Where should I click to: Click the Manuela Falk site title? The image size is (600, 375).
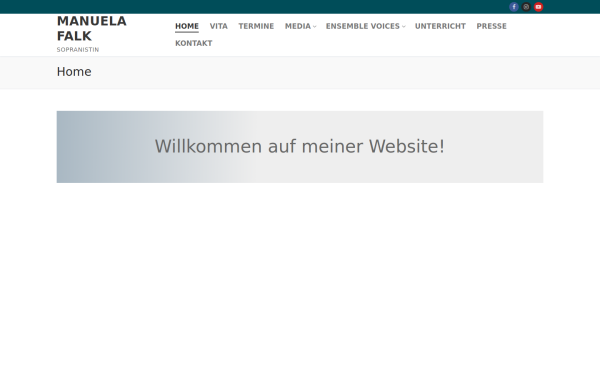coord(91,28)
